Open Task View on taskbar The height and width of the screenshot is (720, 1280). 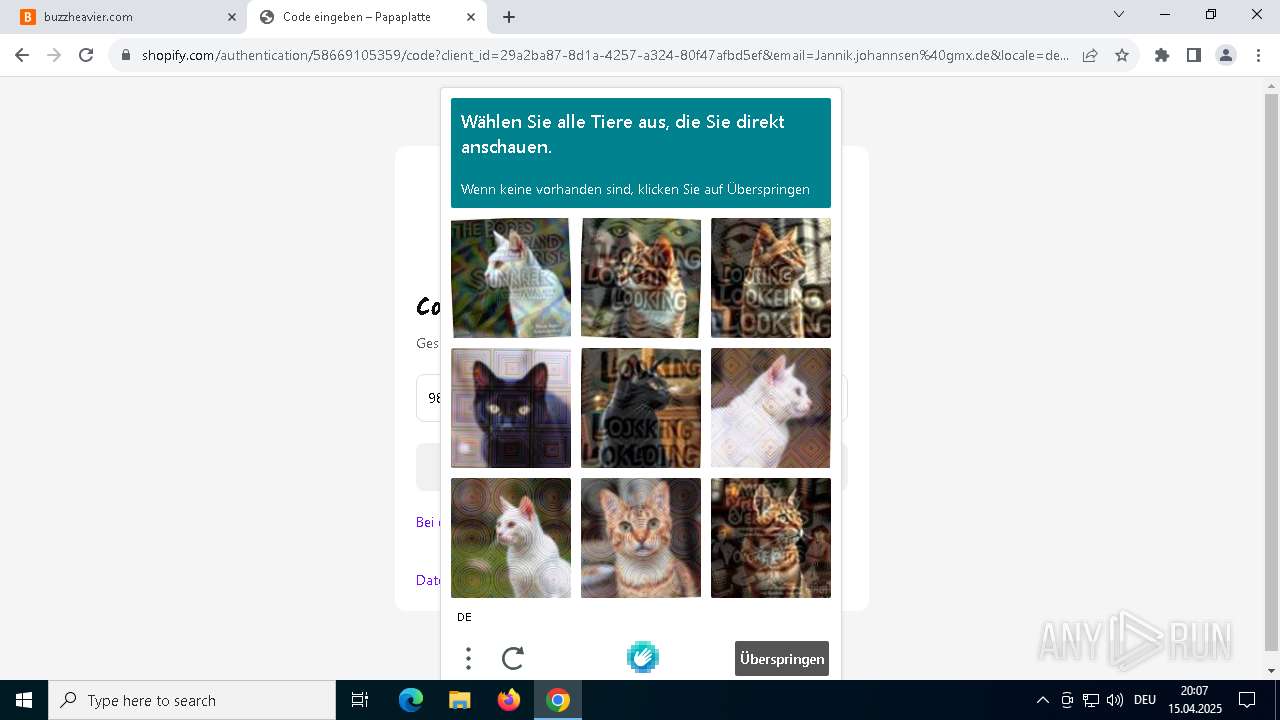pos(360,700)
